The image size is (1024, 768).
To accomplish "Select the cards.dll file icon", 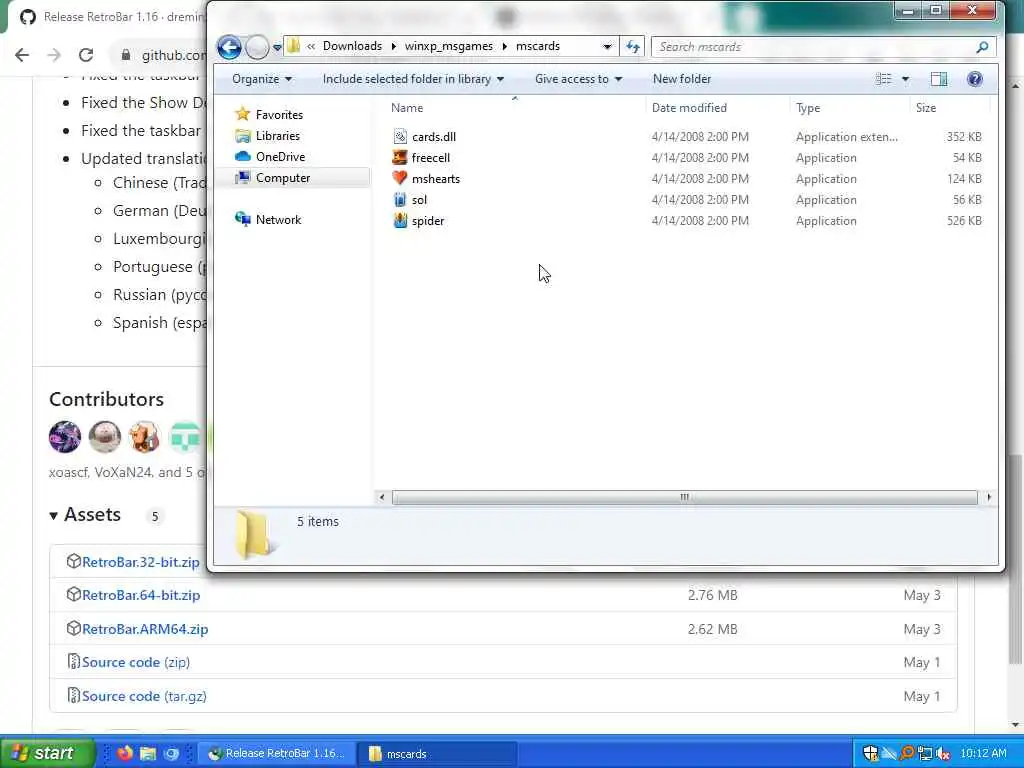I will [x=400, y=136].
